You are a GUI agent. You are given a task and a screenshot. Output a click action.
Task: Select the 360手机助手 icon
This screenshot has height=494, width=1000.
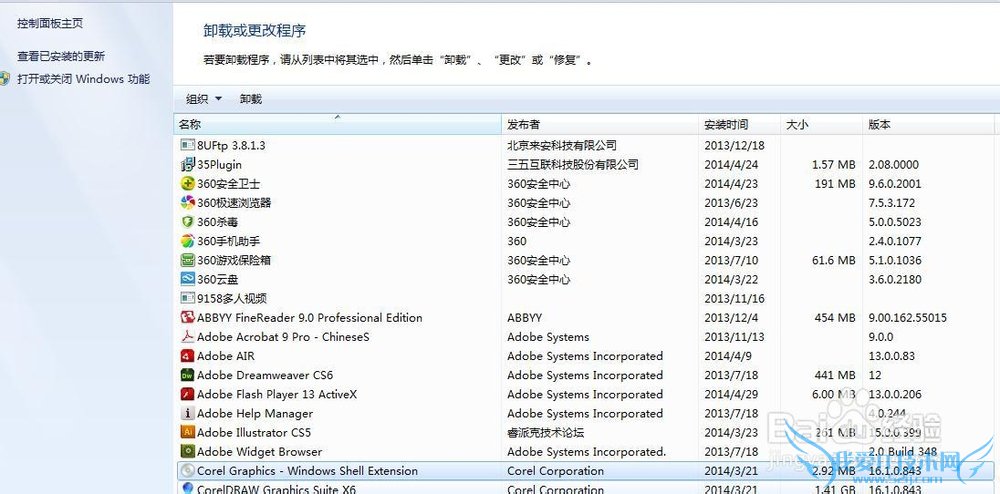coord(187,241)
